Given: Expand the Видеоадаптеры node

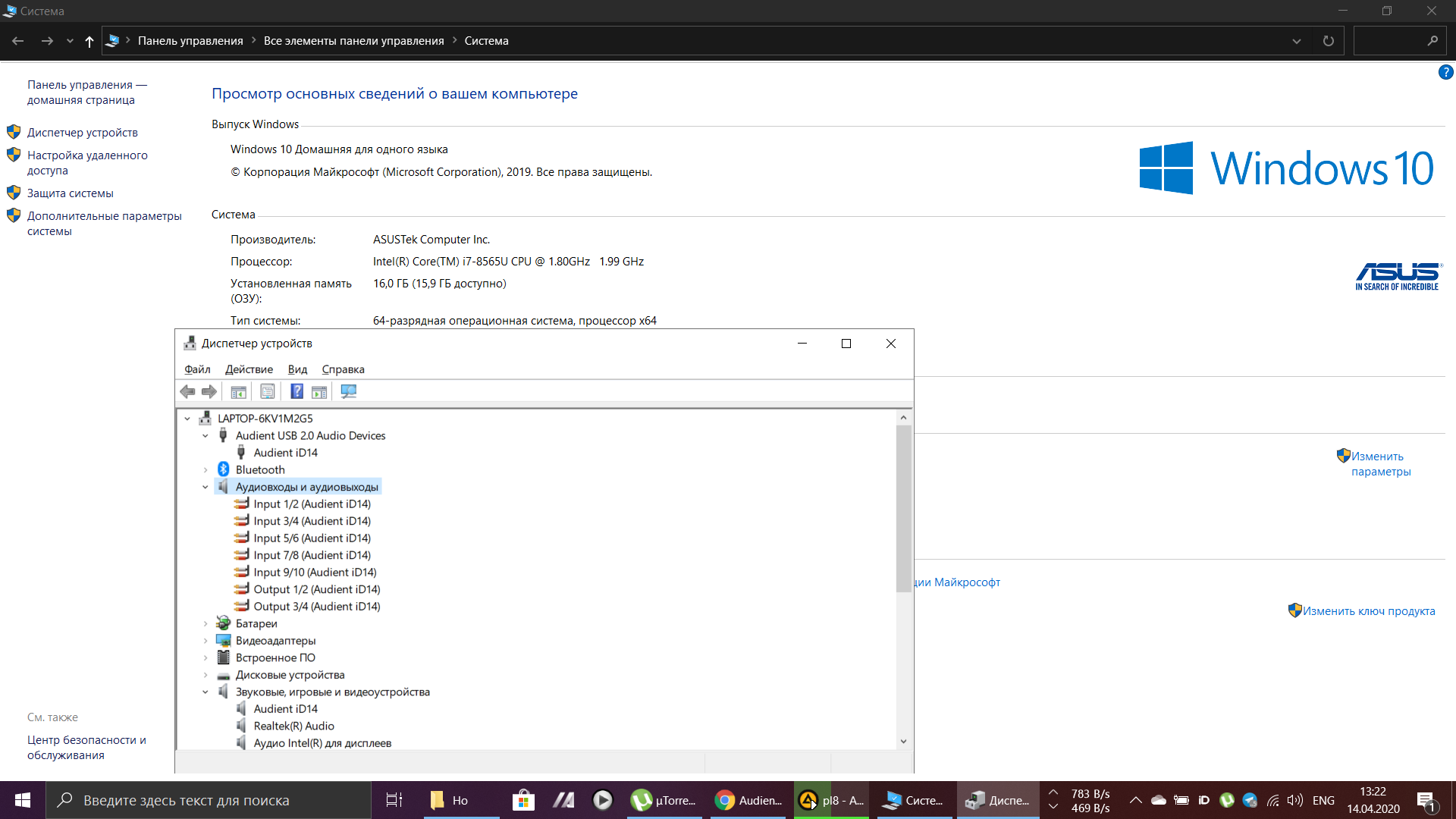Looking at the screenshot, I should click(x=206, y=641).
